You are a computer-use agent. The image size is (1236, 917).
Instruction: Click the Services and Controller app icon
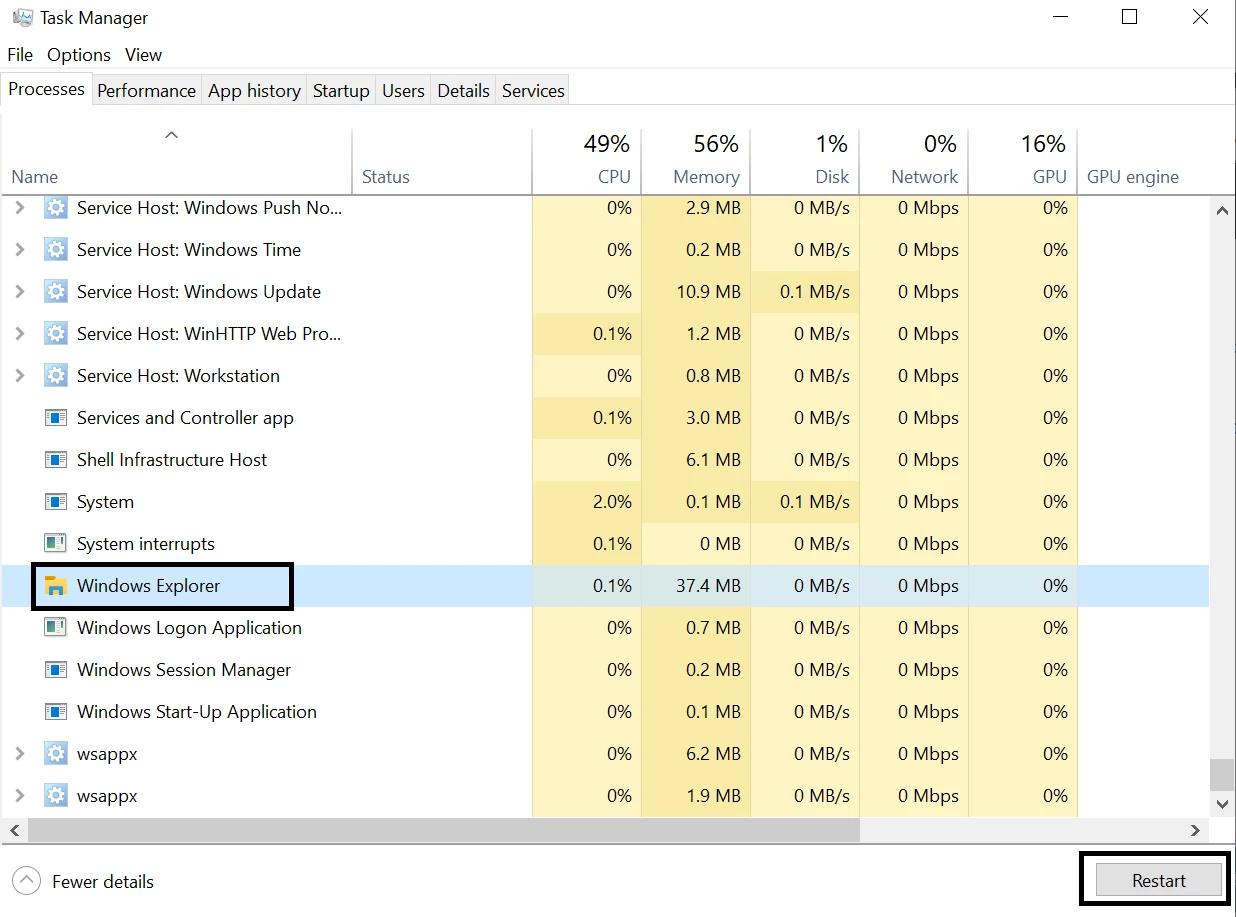(x=56, y=418)
